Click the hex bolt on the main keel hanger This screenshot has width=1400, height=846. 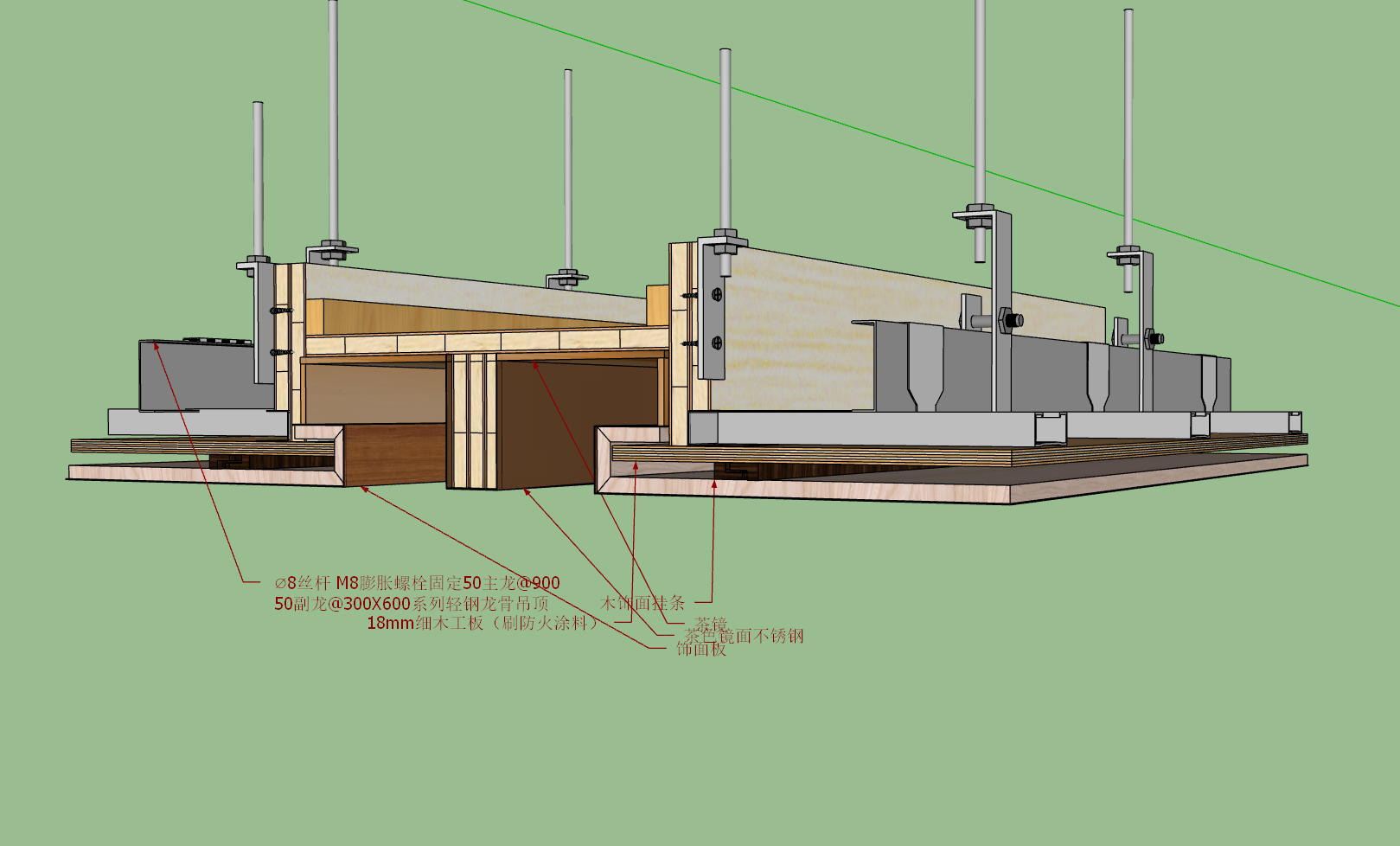click(1009, 320)
